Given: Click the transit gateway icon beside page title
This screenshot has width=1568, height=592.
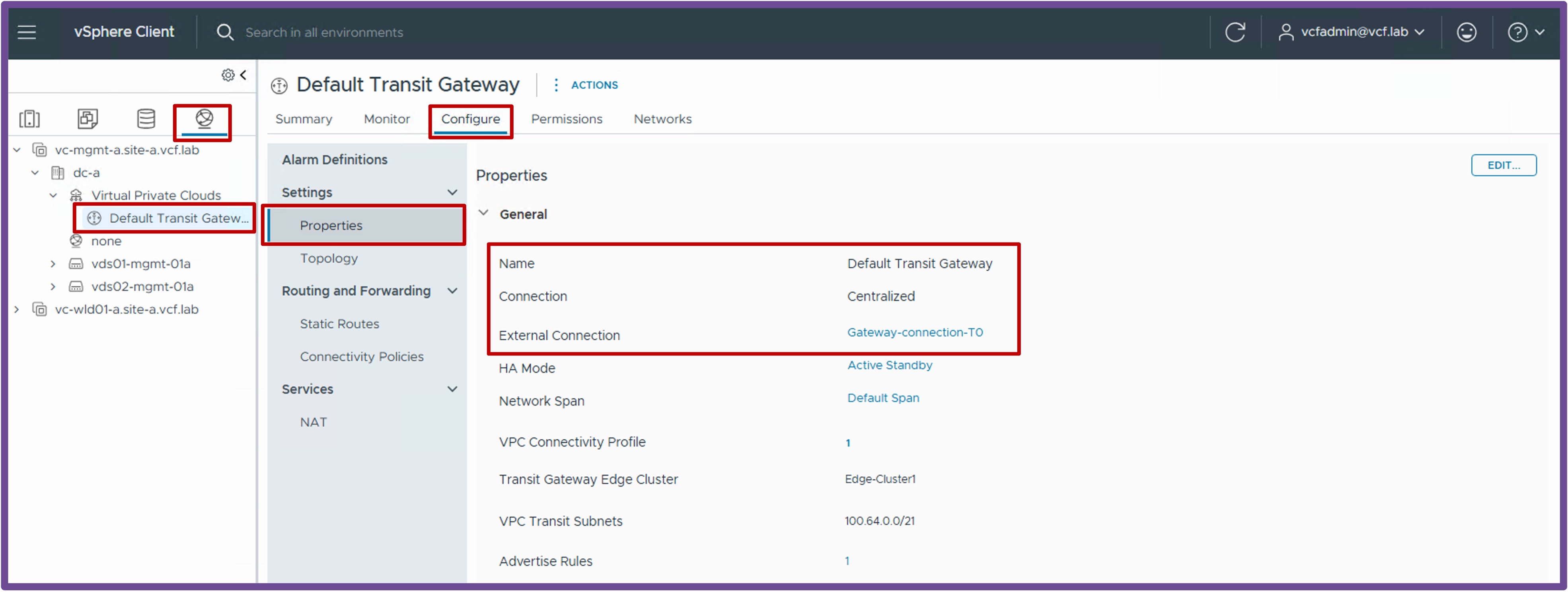Looking at the screenshot, I should click(279, 86).
